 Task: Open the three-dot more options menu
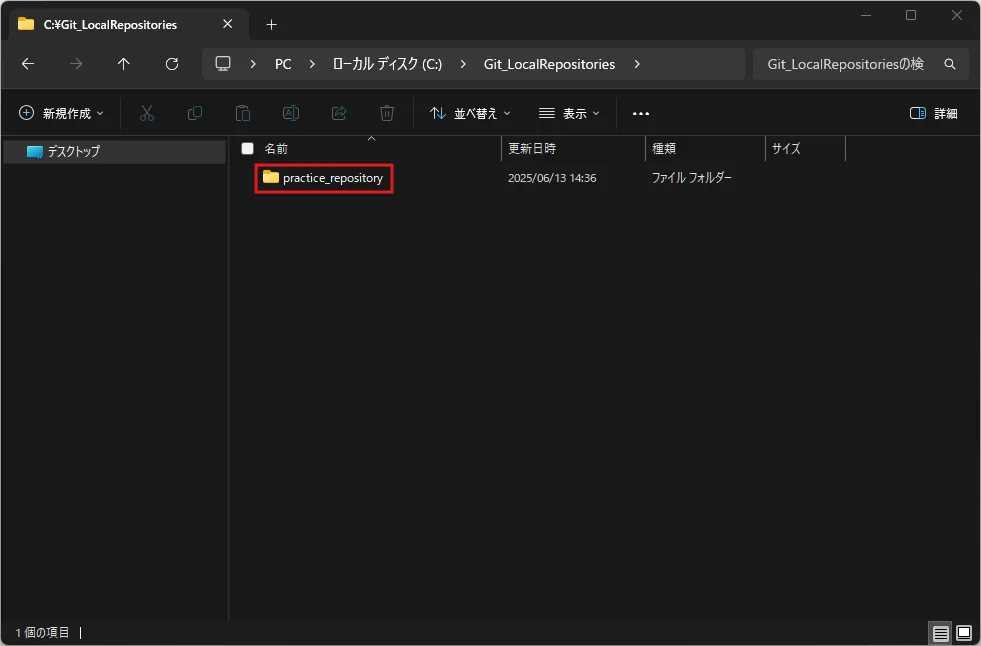(641, 113)
